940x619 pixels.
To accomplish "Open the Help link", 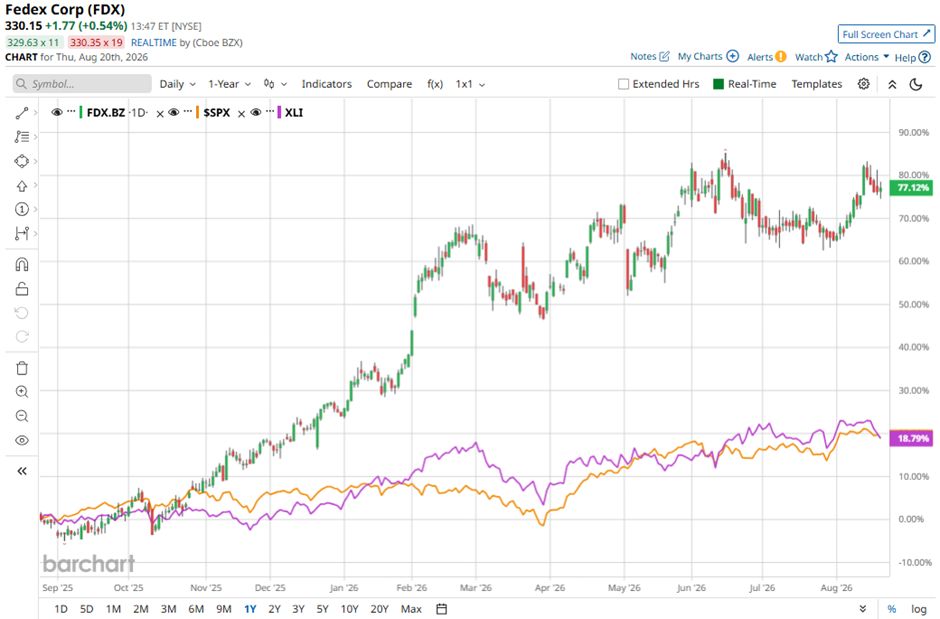I will coord(912,58).
